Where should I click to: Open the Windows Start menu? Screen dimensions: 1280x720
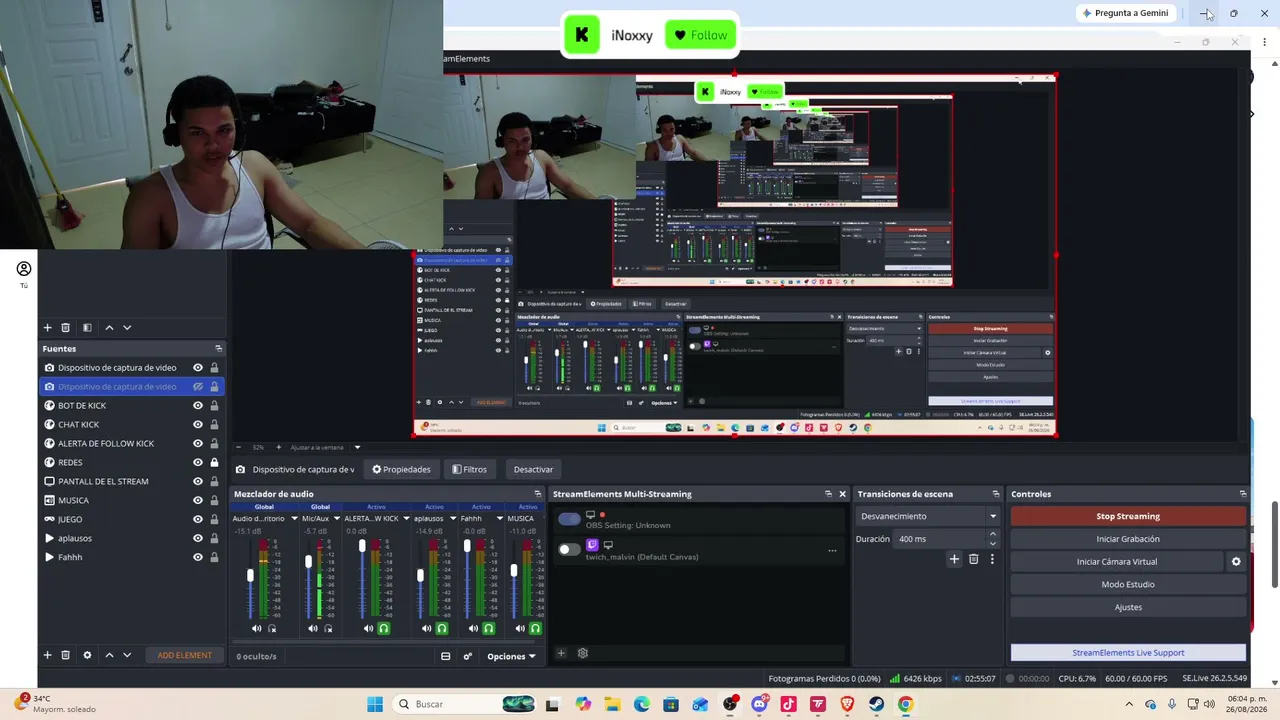(x=375, y=704)
